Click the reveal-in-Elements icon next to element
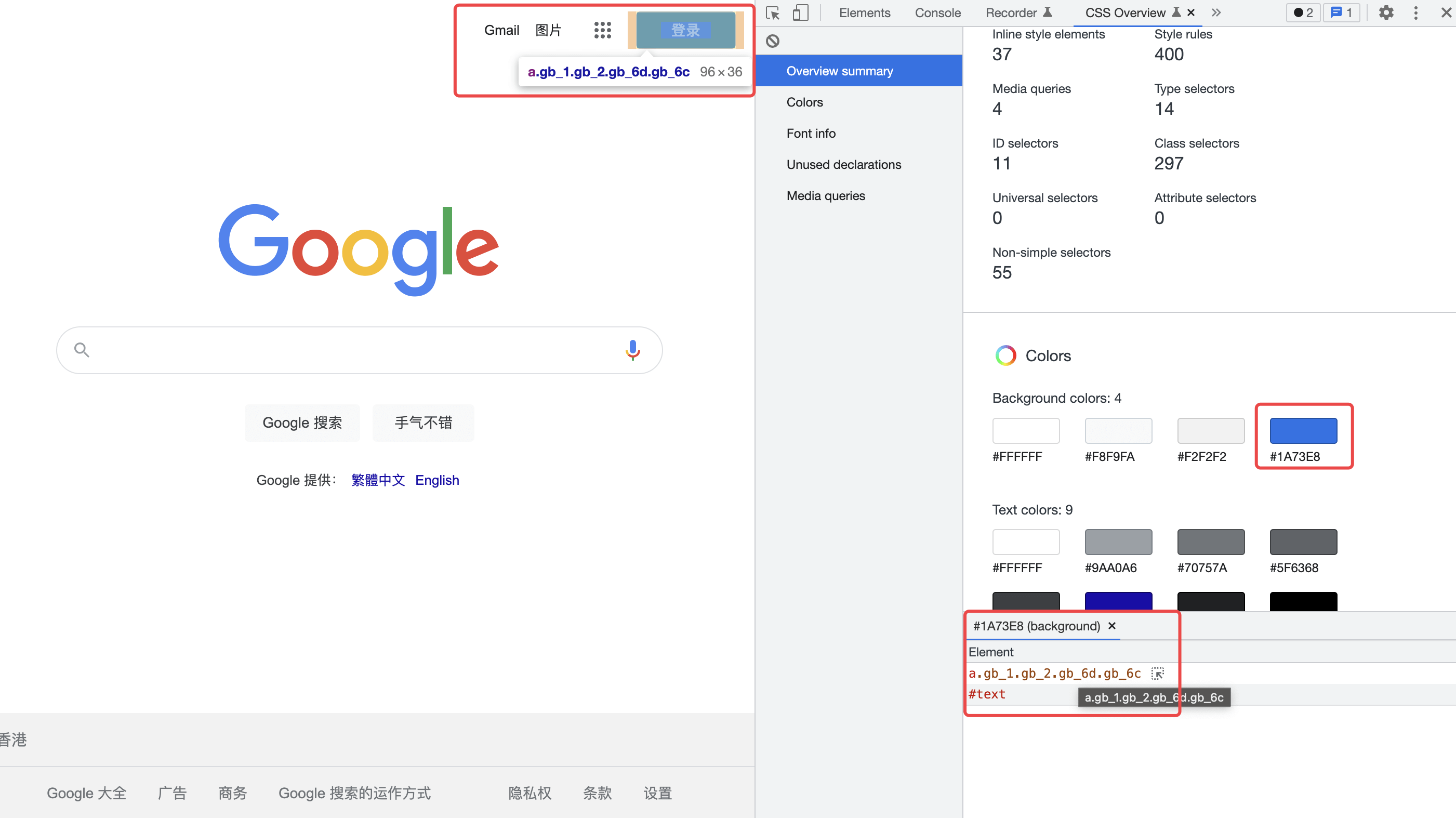The height and width of the screenshot is (818, 1456). tap(1158, 674)
